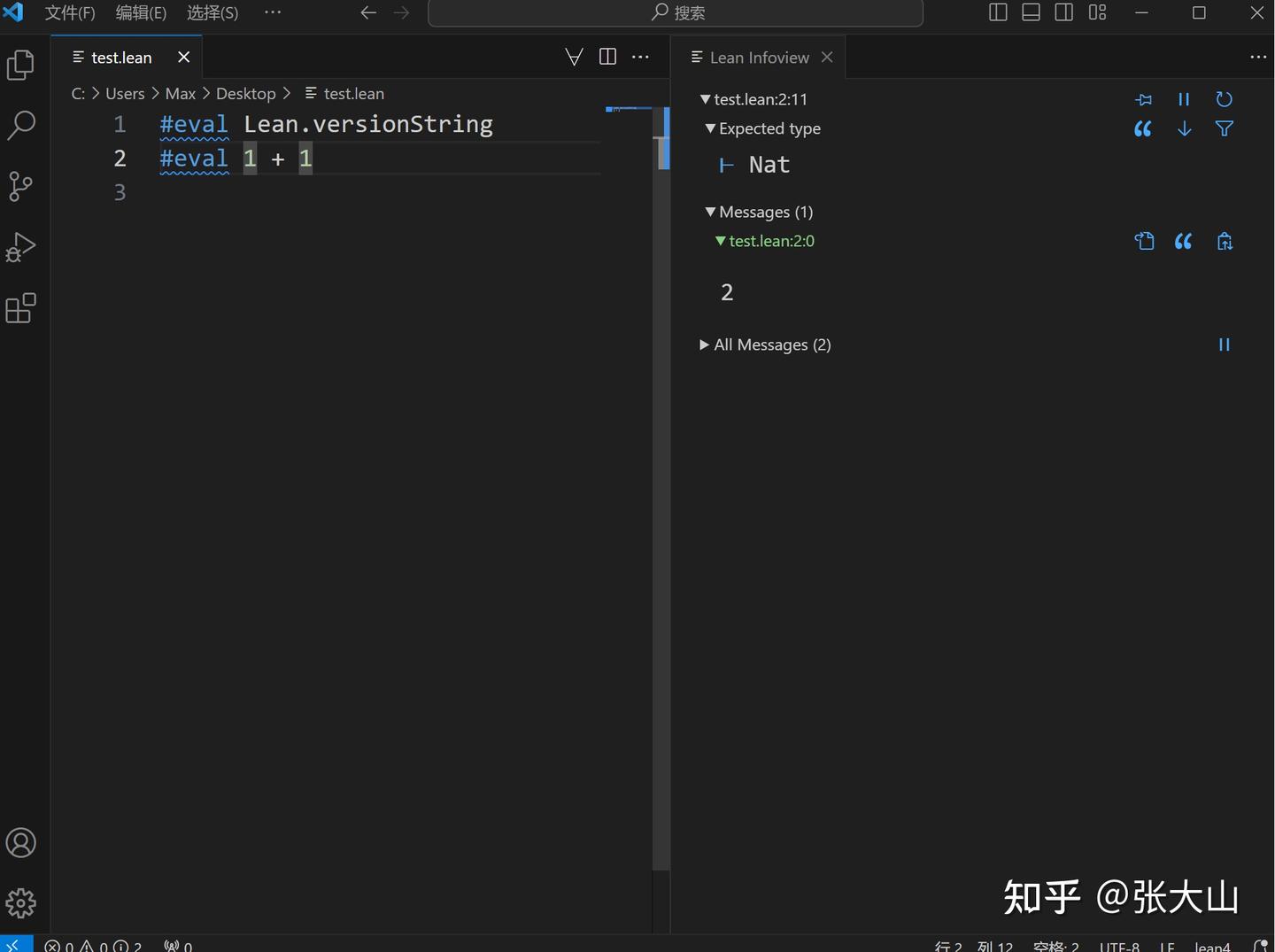Pause Lean Infoview updates
Screen dimensions: 1275x952
point(1185,99)
